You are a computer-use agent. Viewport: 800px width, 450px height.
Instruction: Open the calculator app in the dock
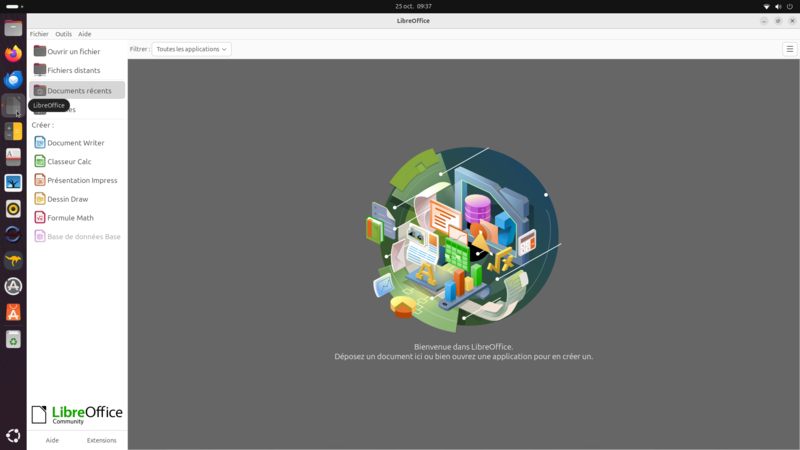13,131
